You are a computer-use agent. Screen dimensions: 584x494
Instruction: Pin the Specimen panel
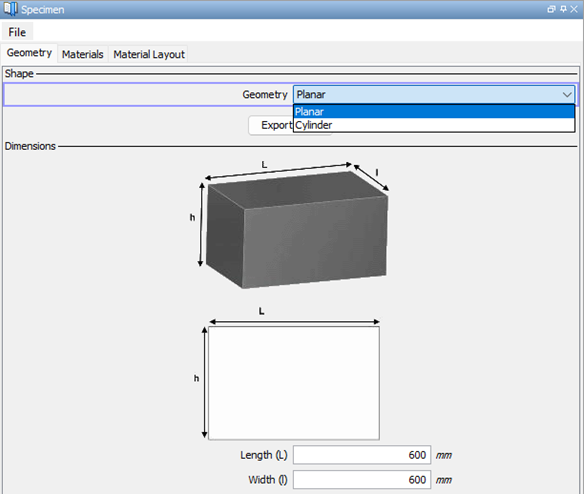click(563, 9)
